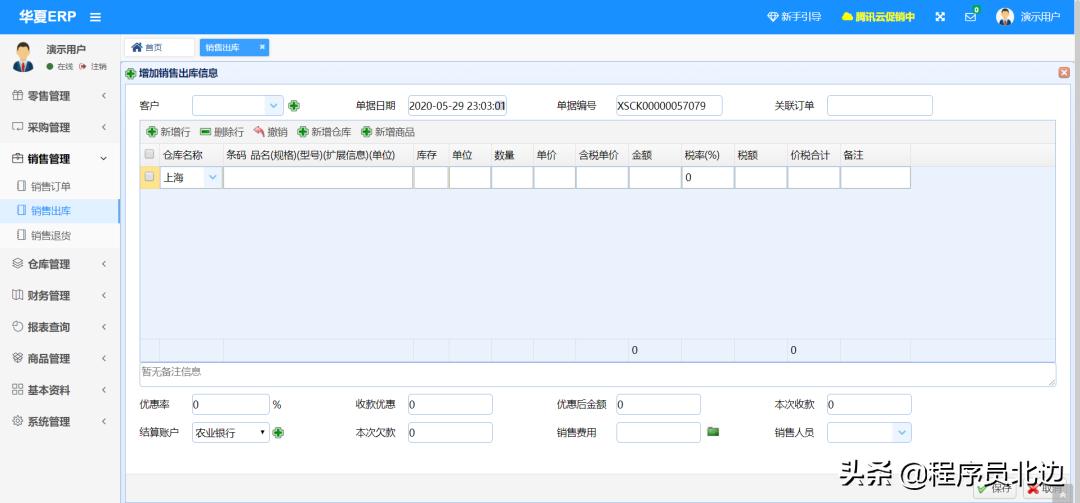Click the 本次收款 input field
The image size is (1080, 503).
[869, 404]
